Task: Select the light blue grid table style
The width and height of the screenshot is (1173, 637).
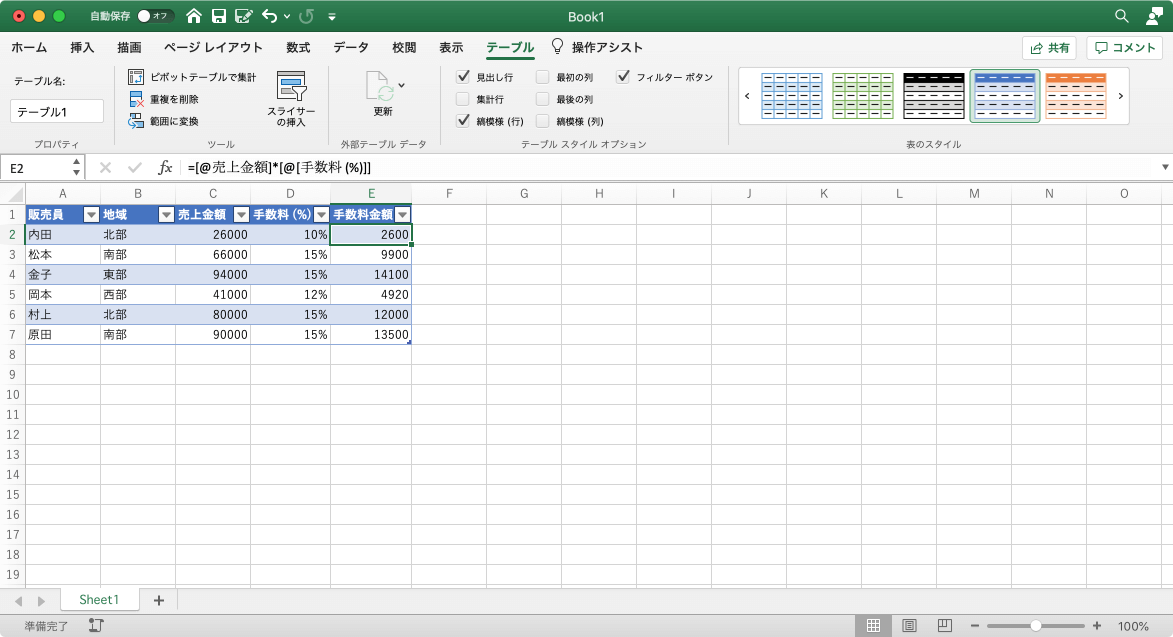Action: pyautogui.click(x=791, y=96)
